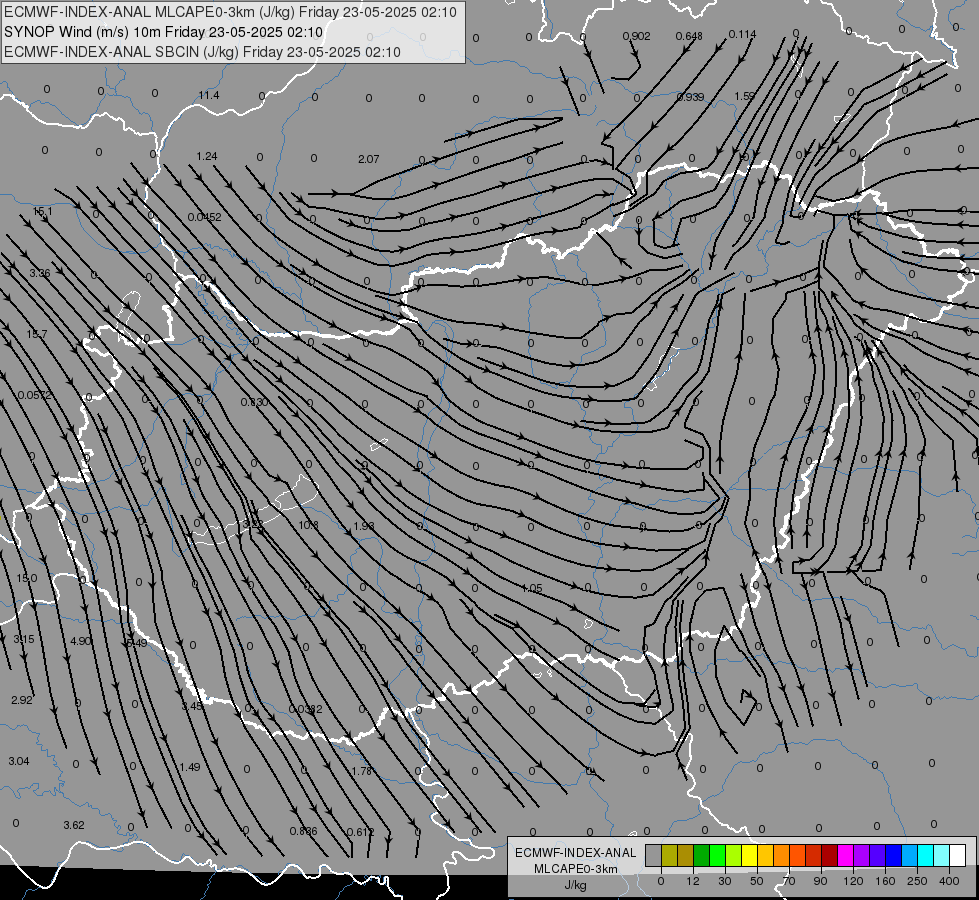Click the legend label 'MLCAPE0-3km'
Viewport: 979px width, 900px height.
[575, 869]
